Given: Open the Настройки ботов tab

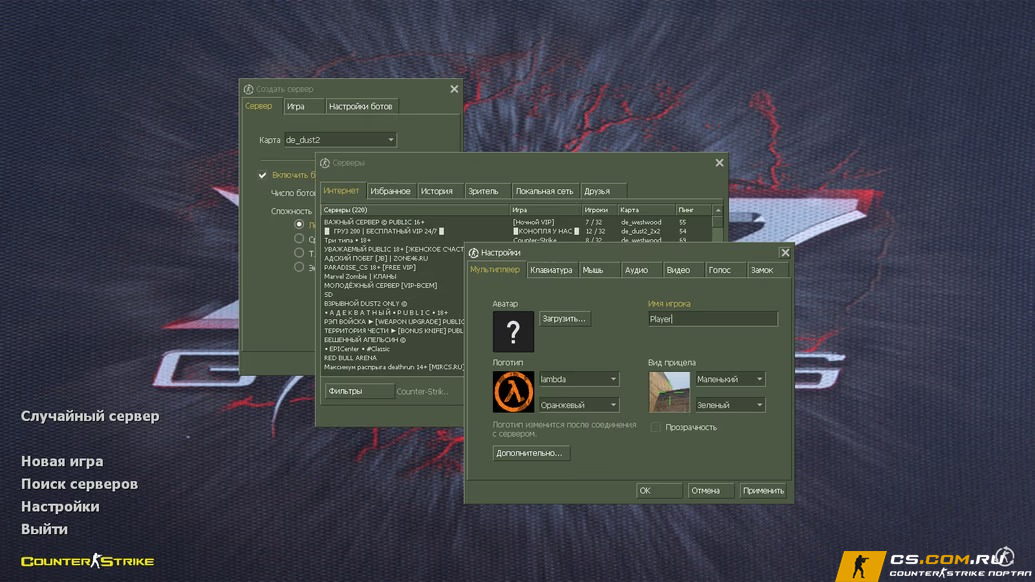Looking at the screenshot, I should tap(362, 106).
